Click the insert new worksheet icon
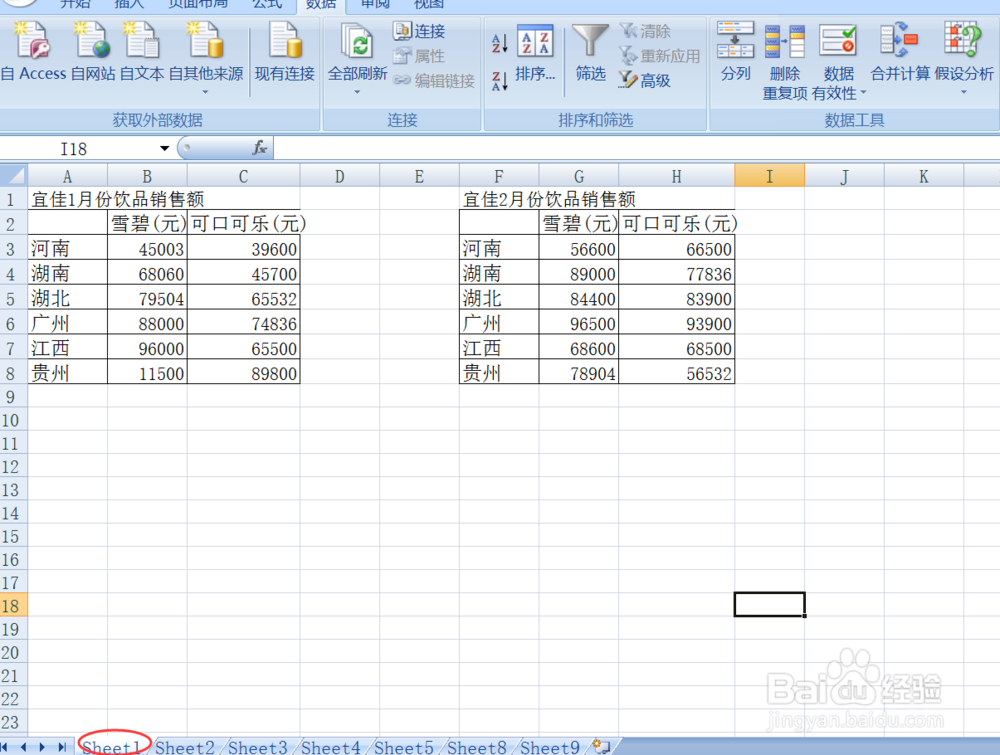Screen dimensions: 1000x755 click(601, 746)
